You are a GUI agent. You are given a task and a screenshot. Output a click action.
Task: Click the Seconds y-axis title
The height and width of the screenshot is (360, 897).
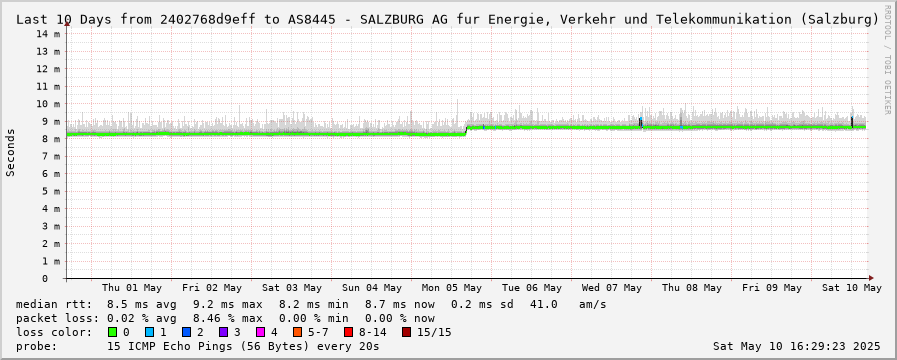click(10, 152)
